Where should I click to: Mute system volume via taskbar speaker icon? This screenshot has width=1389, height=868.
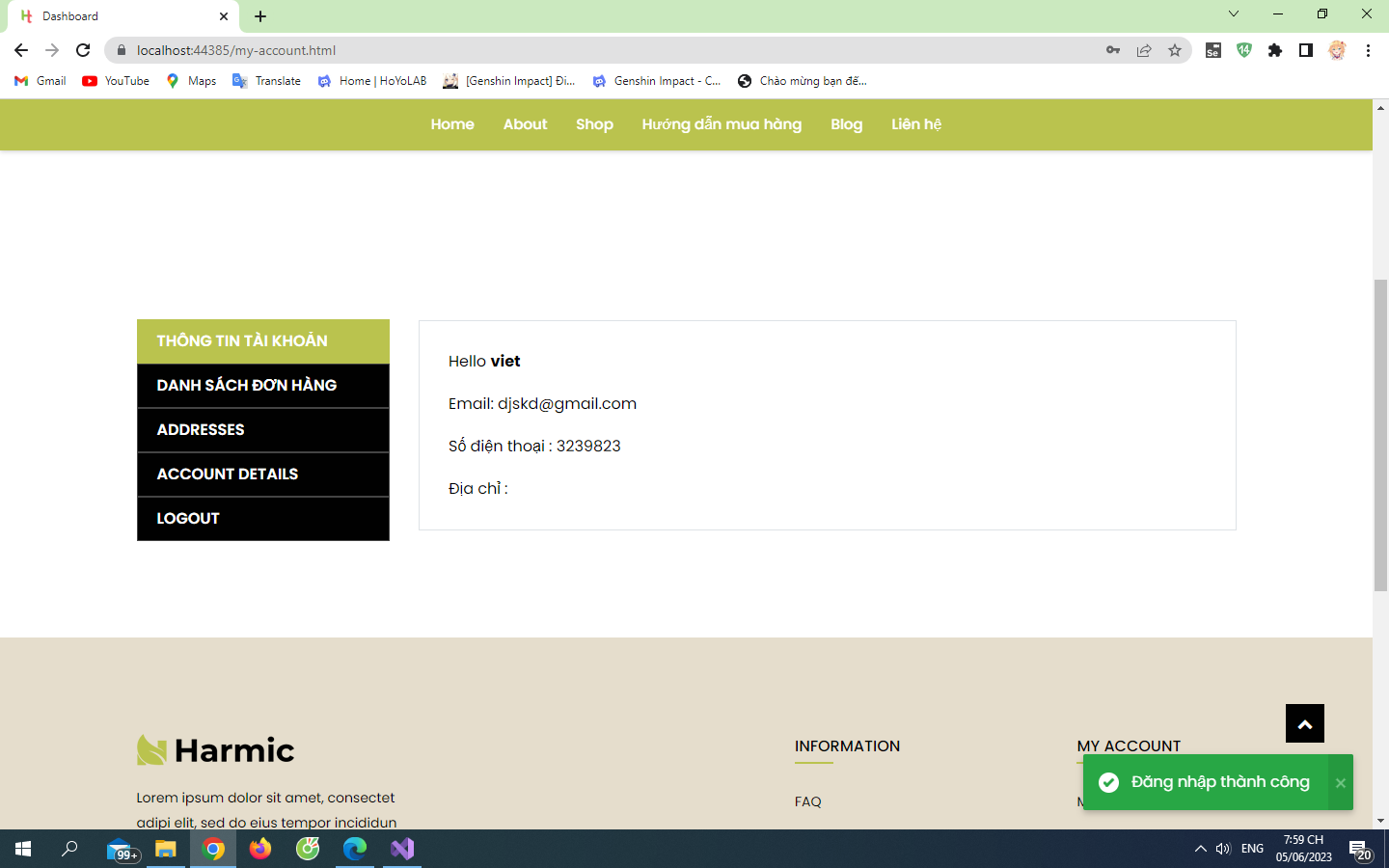tap(1223, 849)
